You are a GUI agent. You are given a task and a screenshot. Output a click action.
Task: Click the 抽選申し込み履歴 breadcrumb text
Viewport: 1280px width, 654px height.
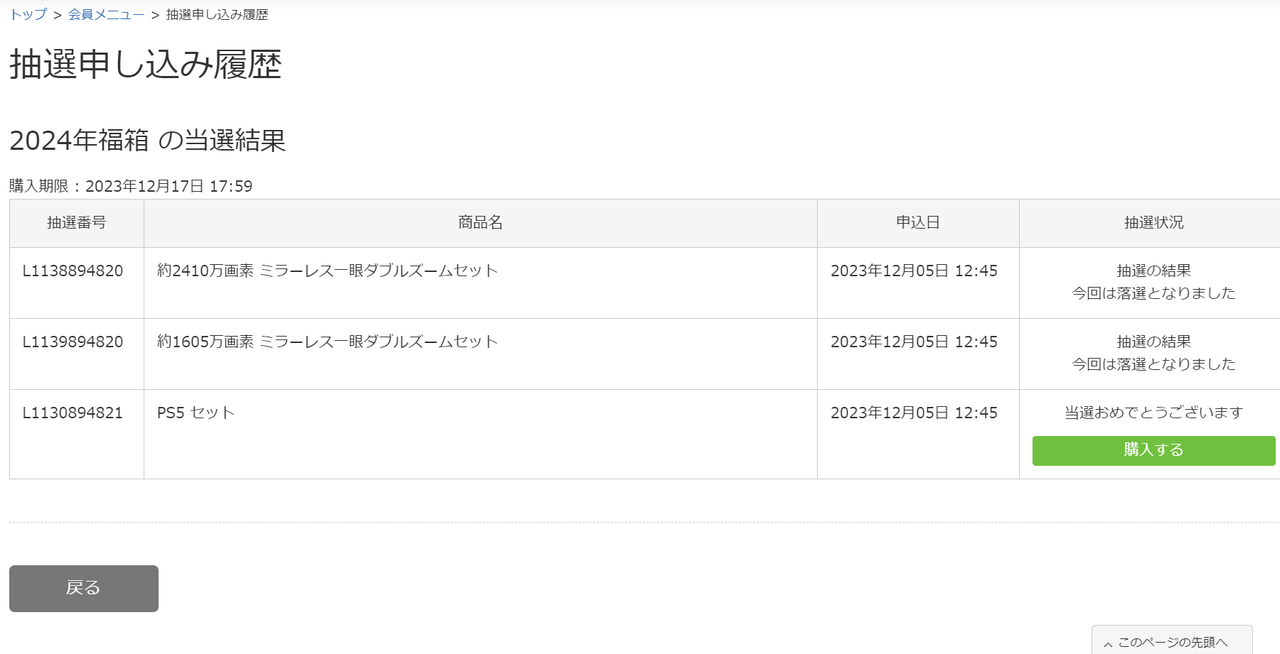(217, 15)
